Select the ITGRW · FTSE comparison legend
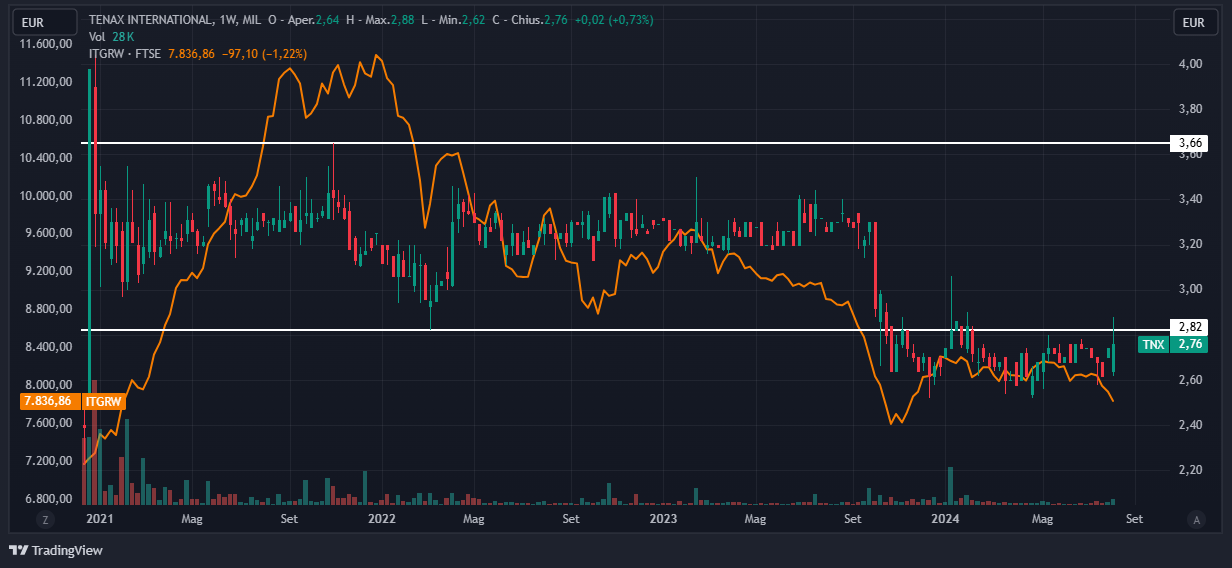Screen dimensions: 1232x568 pyautogui.click(x=125, y=53)
